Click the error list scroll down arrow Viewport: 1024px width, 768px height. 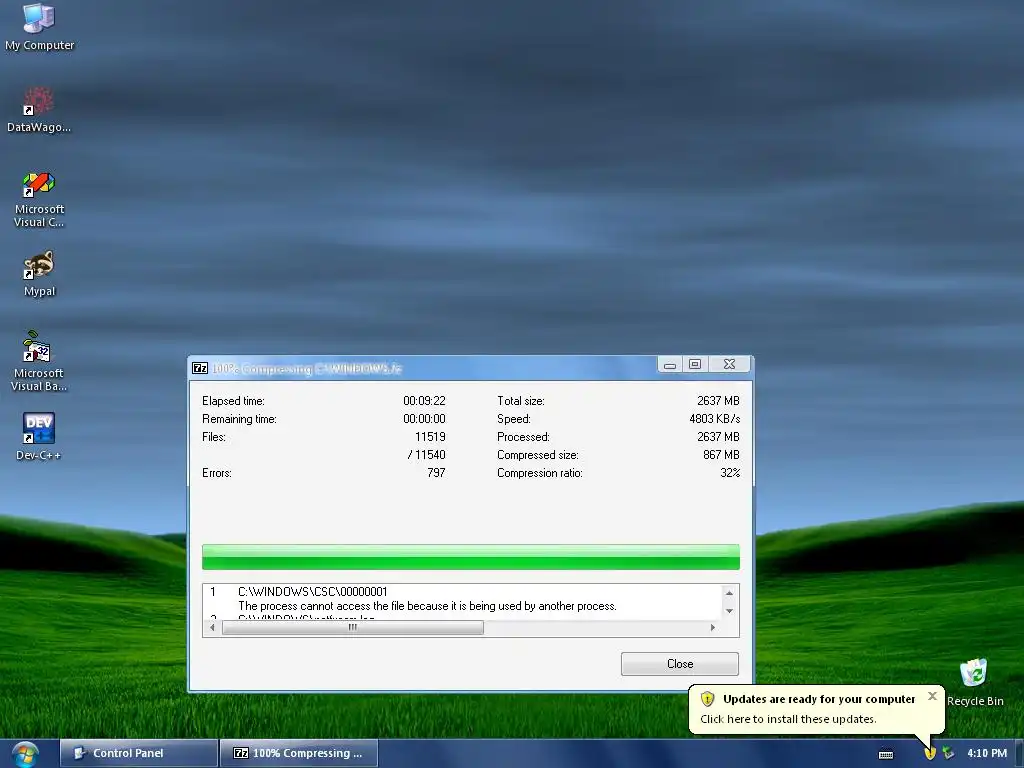click(x=729, y=611)
